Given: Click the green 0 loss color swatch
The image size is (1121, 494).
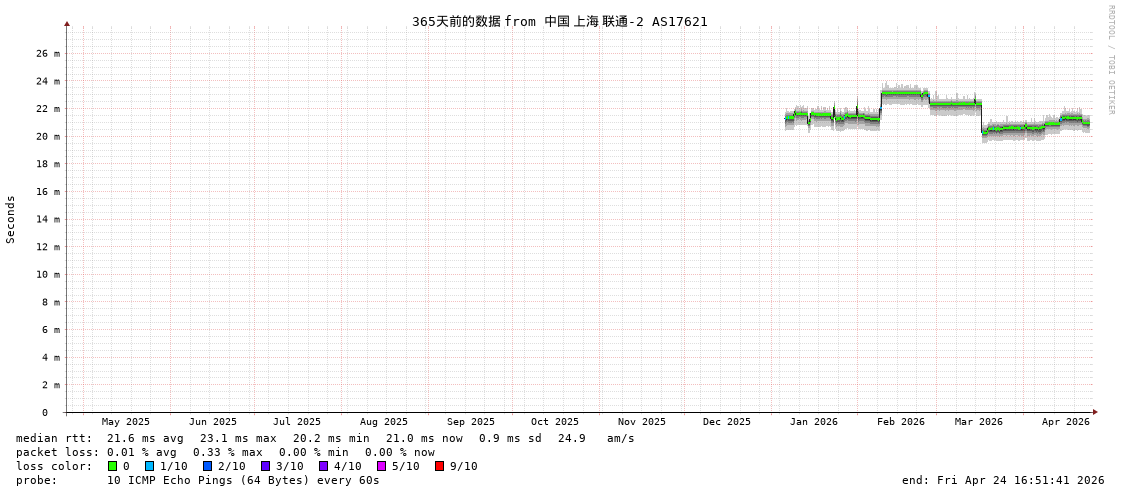Looking at the screenshot, I should coord(113,466).
